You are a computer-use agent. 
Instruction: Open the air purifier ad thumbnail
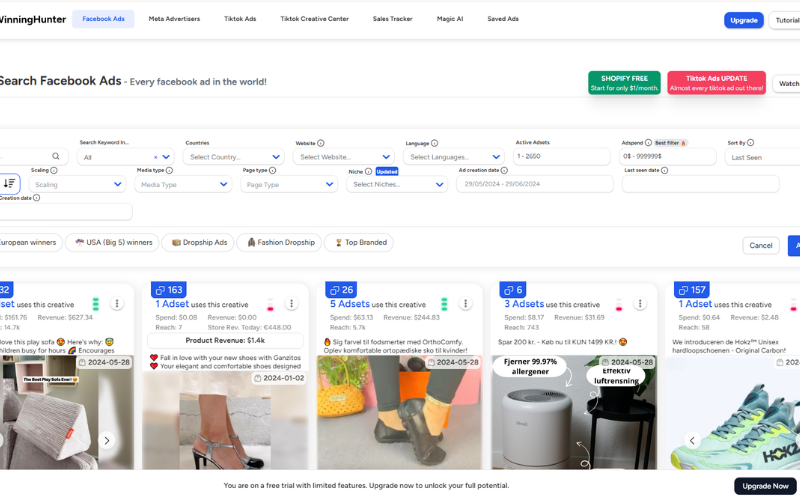(x=574, y=412)
